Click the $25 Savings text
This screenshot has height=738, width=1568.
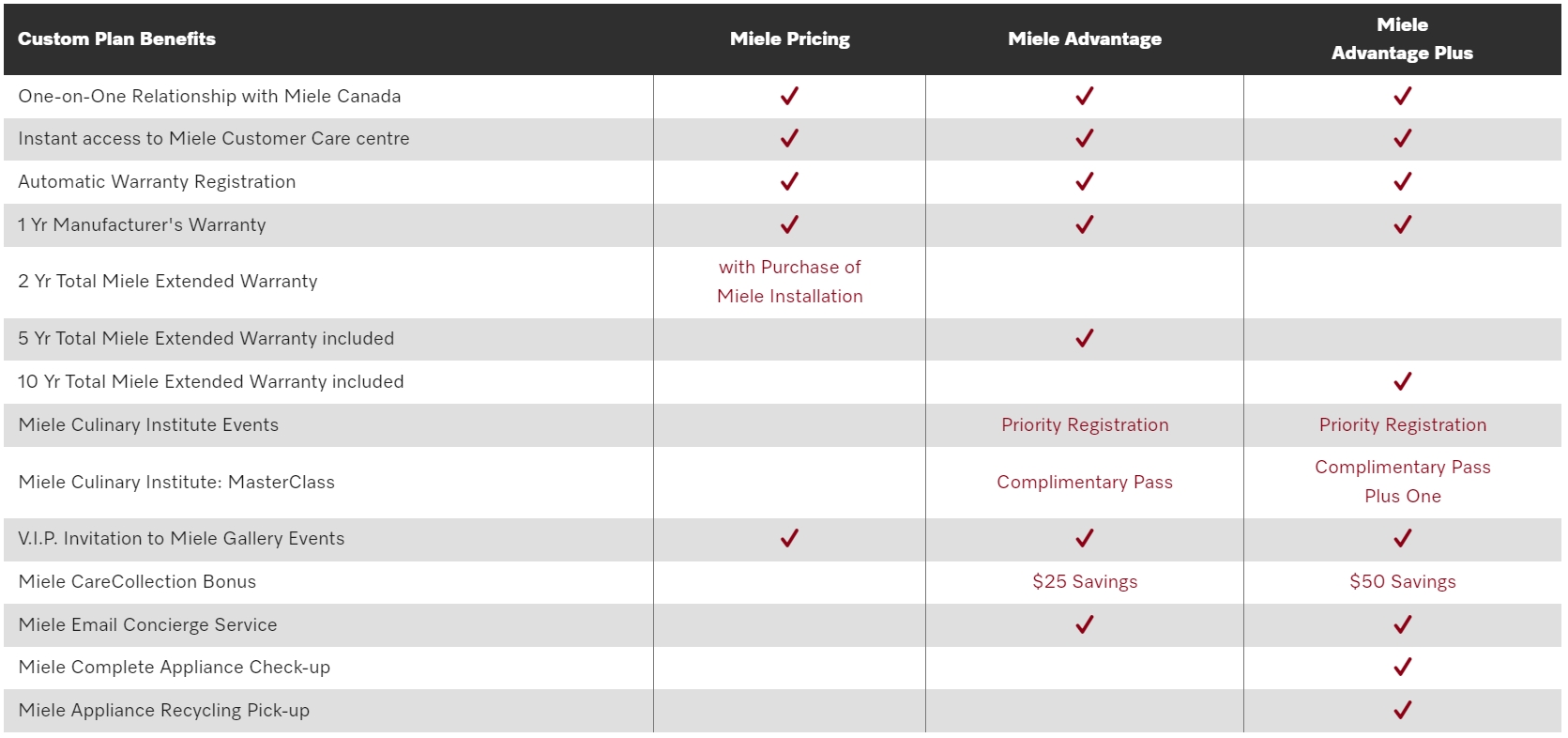(x=1085, y=581)
